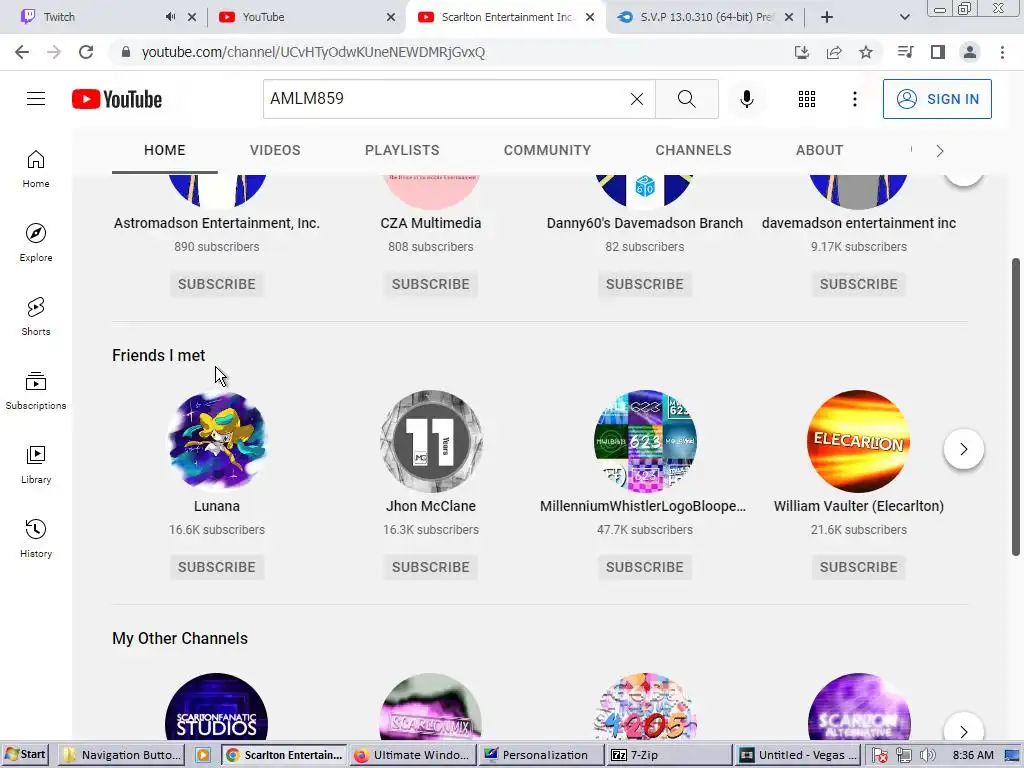Show next My Other Channels
The width and height of the screenshot is (1024, 768).
coord(963,731)
